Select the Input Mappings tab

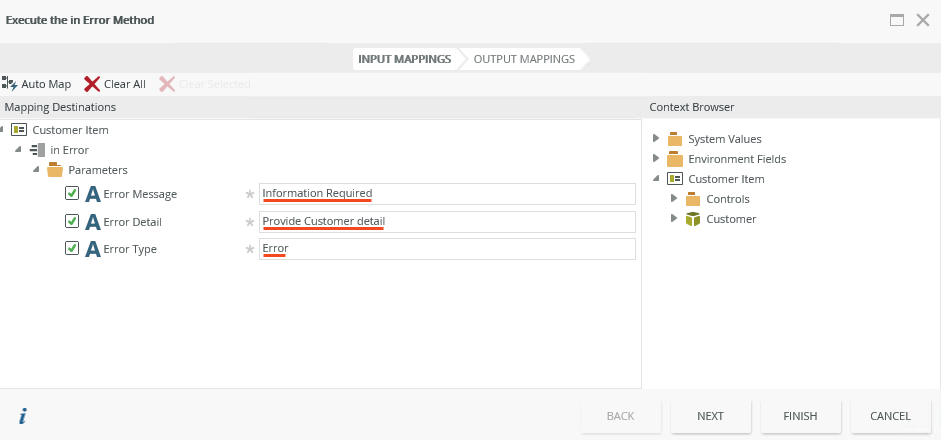click(404, 59)
